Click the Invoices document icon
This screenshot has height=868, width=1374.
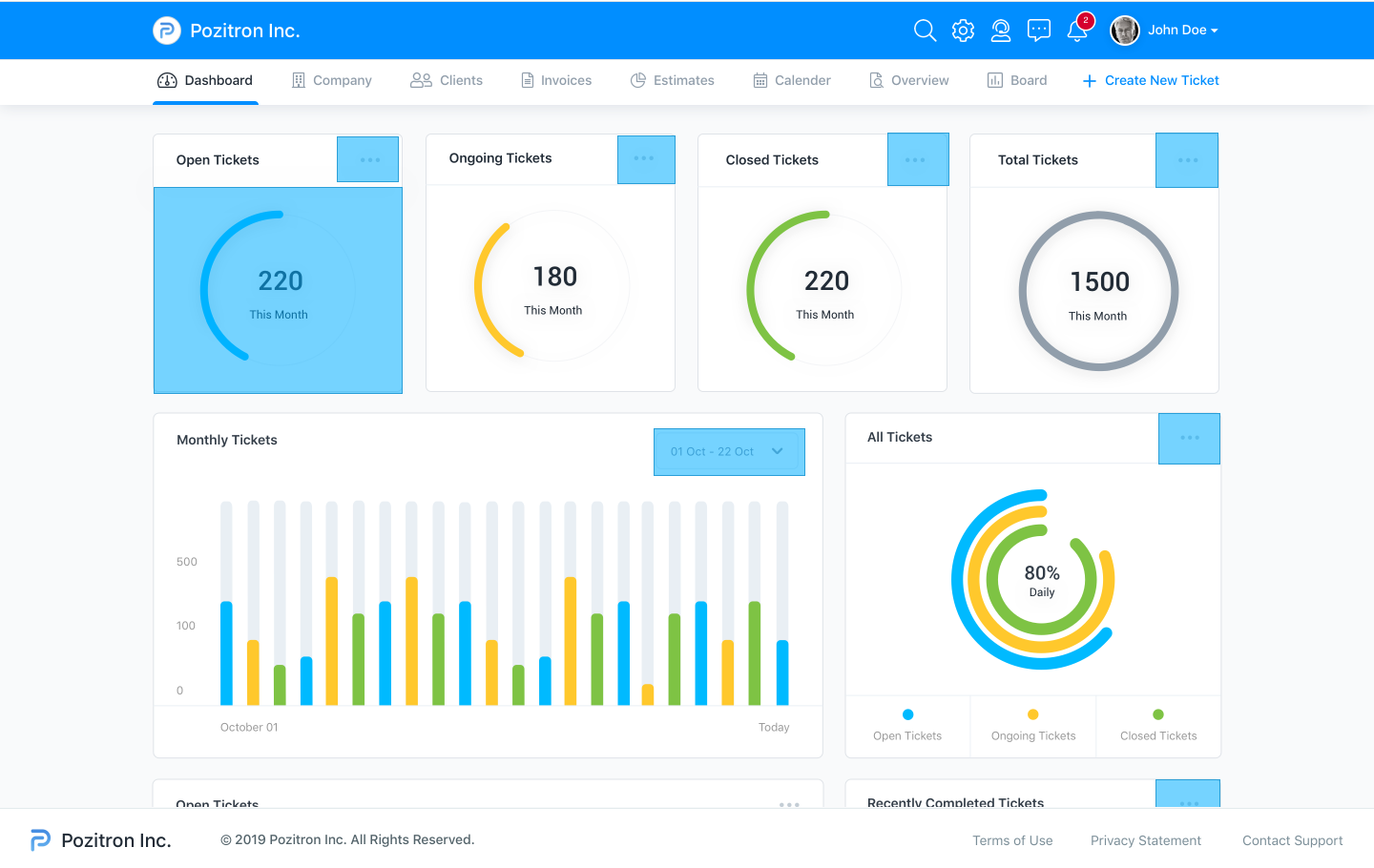528,80
